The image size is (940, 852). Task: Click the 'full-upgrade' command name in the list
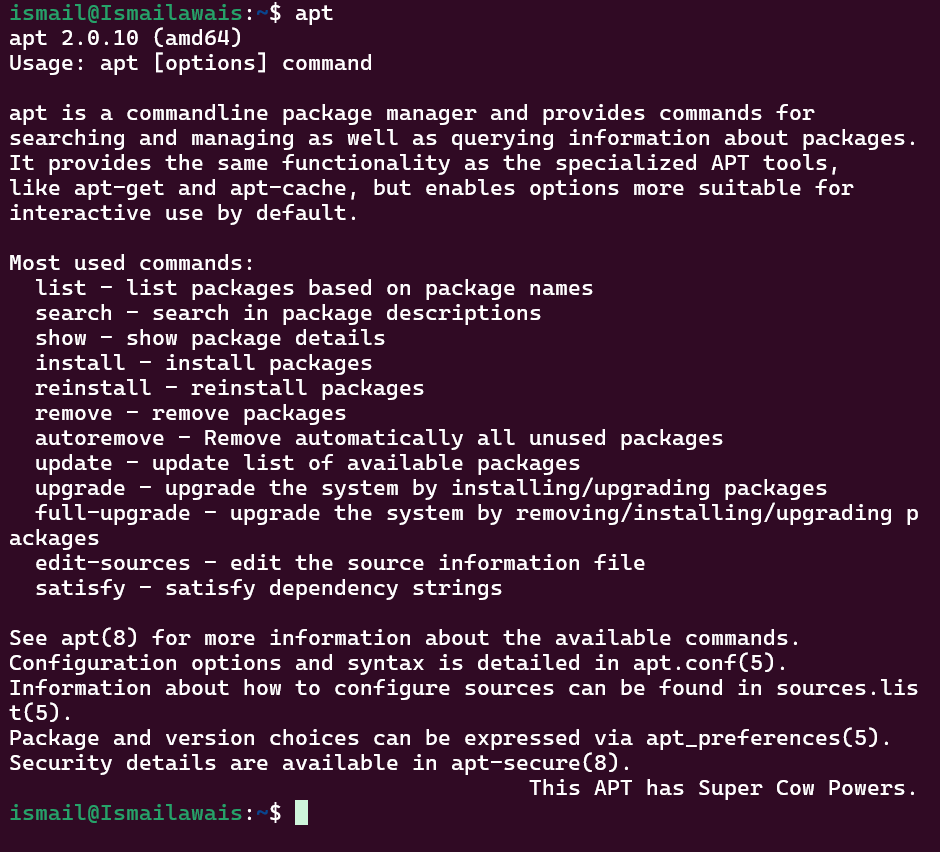pyautogui.click(x=113, y=513)
